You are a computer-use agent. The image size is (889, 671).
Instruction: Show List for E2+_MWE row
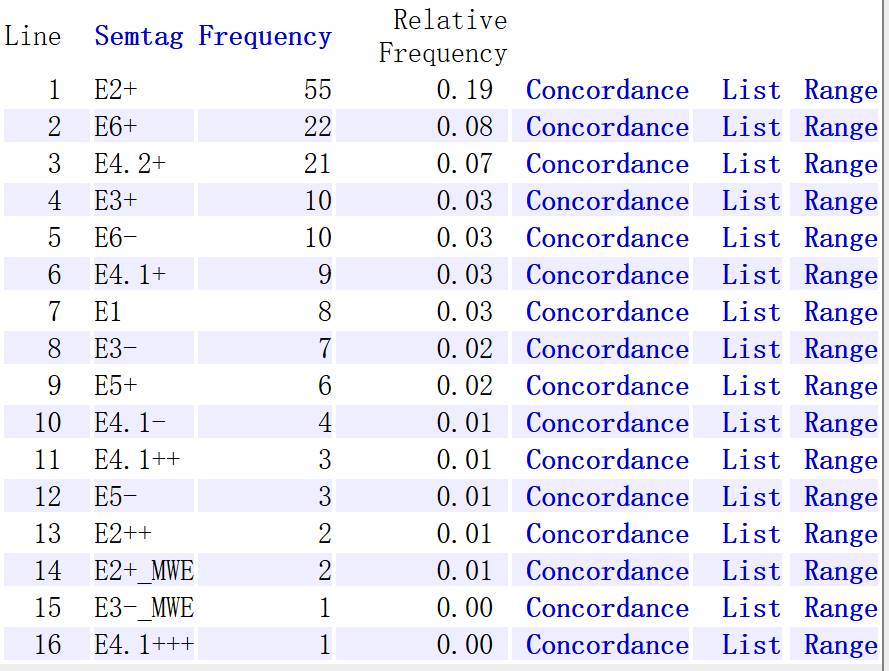pos(751,571)
